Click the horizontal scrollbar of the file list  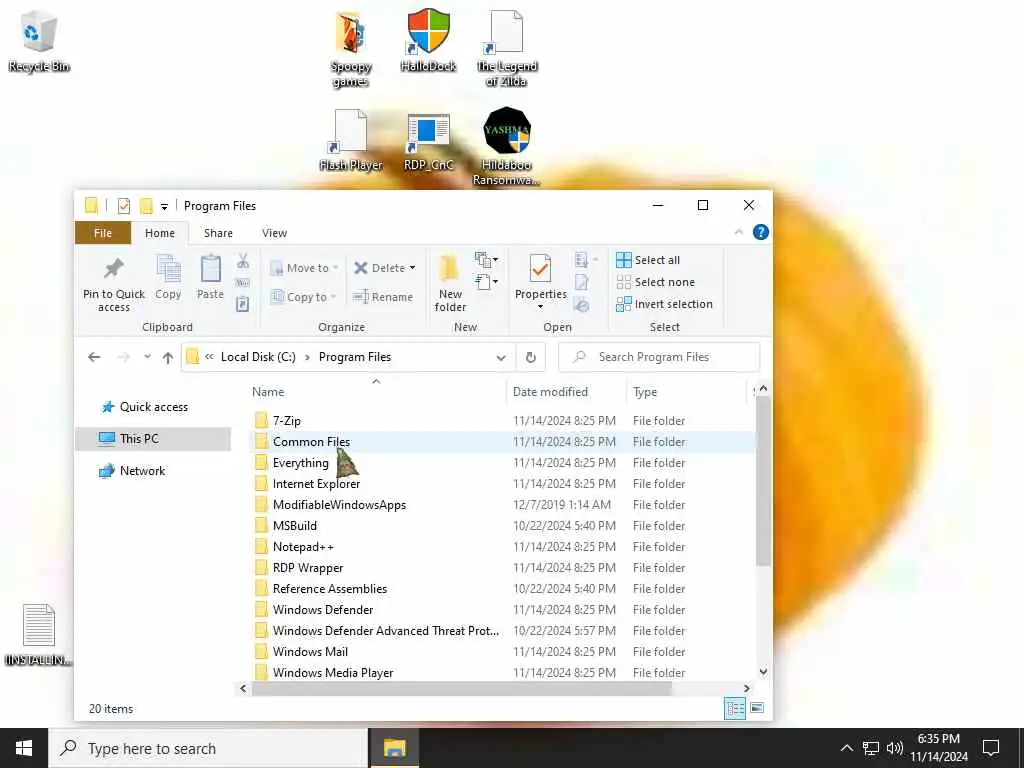coord(462,688)
